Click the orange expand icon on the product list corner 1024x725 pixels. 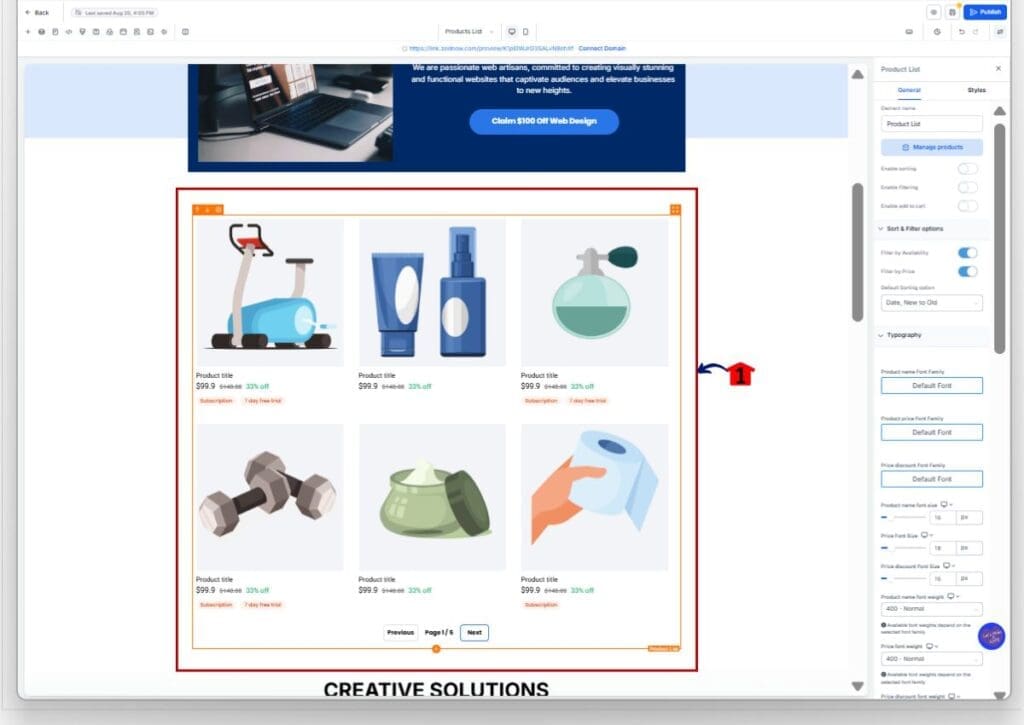point(675,210)
